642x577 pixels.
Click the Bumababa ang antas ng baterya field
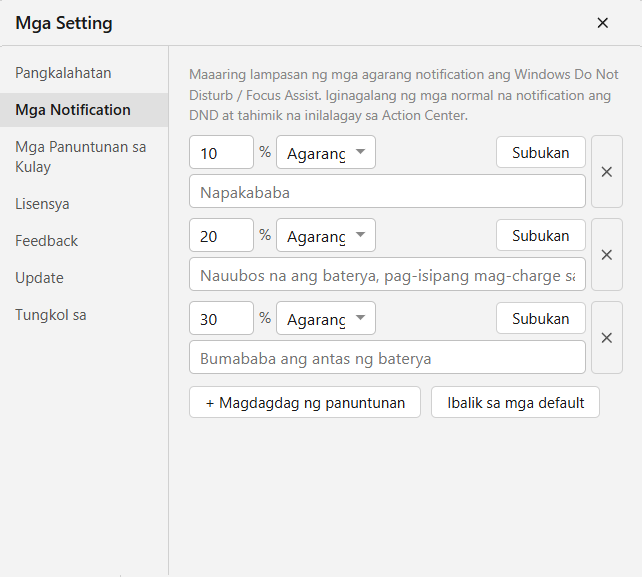pos(387,357)
